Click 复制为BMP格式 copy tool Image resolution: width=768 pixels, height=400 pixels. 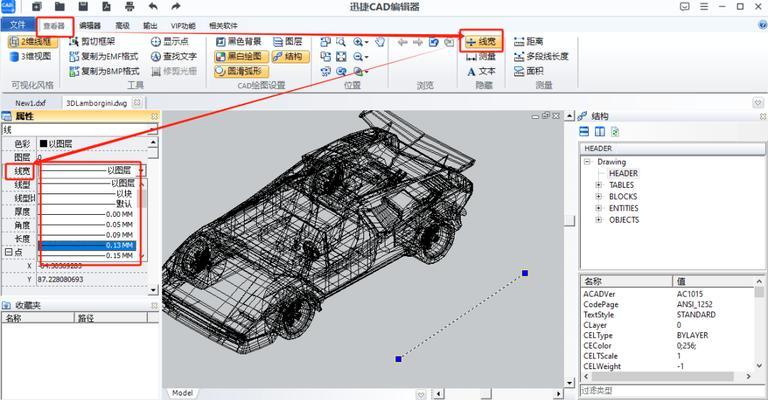[104, 71]
